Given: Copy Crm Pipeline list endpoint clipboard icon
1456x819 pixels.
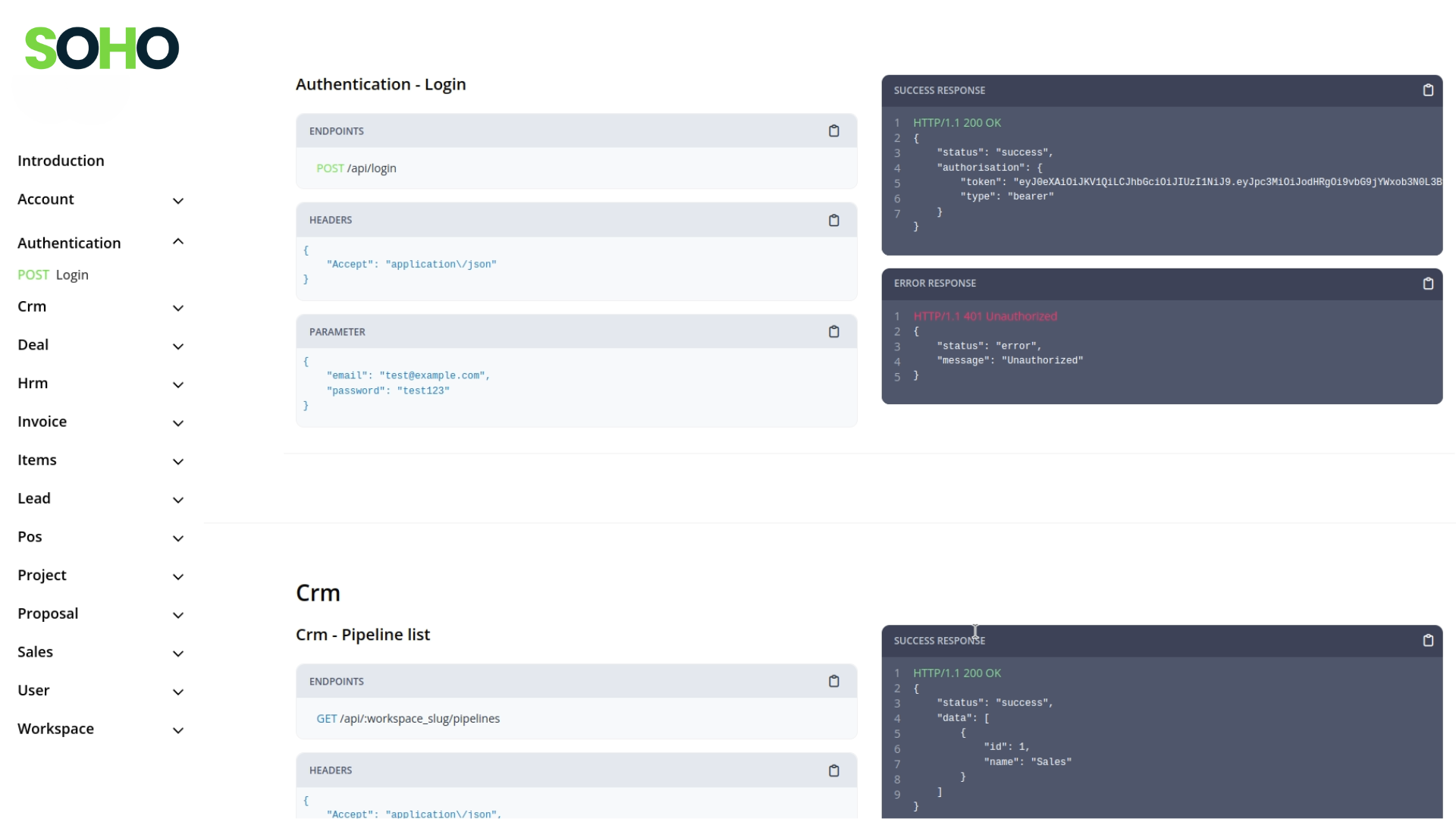Looking at the screenshot, I should click(833, 681).
